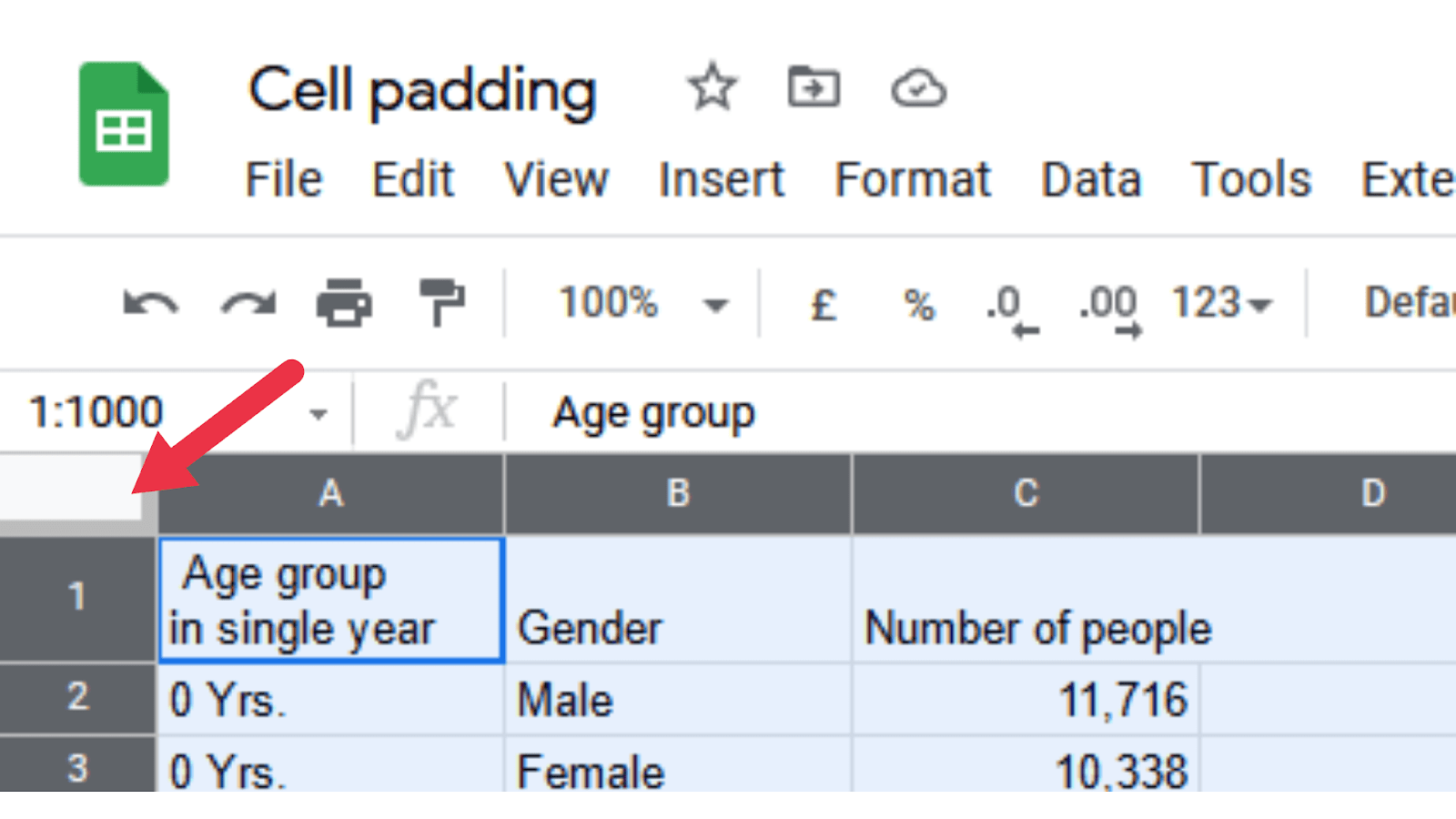Star the Cell padding spreadsheet
The image size is (1456, 819).
[713, 87]
